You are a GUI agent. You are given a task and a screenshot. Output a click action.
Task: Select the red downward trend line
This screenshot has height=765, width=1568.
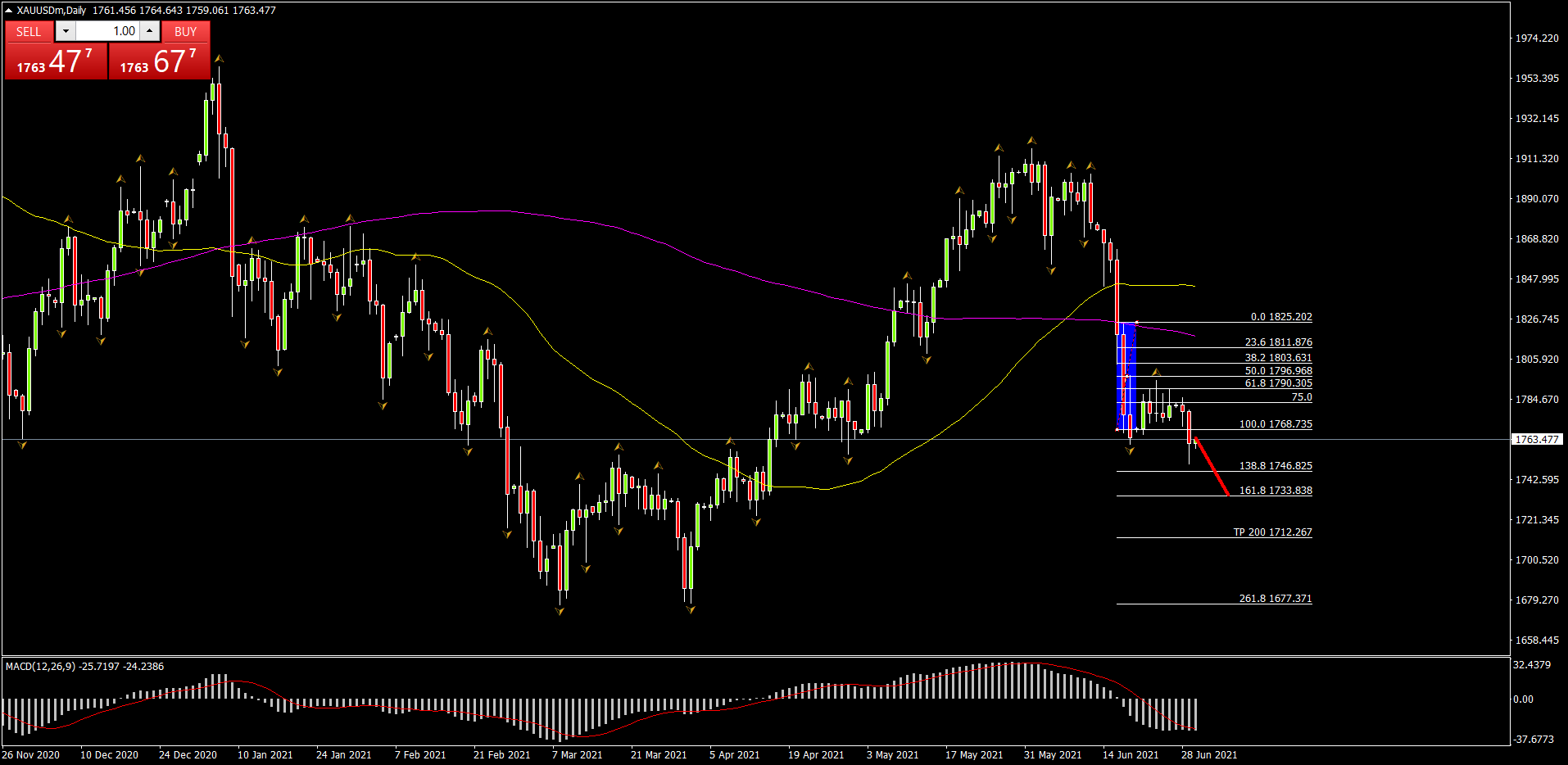pyautogui.click(x=1212, y=467)
